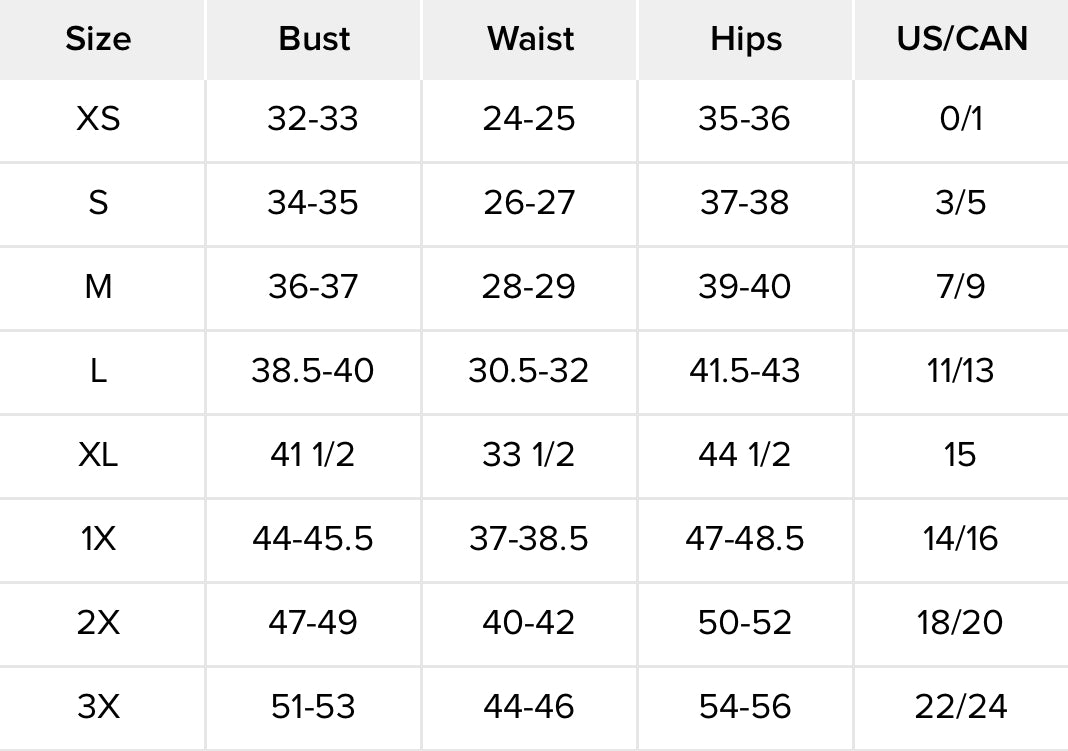1068x751 pixels.
Task: Click the Hips column header
Action: [746, 39]
